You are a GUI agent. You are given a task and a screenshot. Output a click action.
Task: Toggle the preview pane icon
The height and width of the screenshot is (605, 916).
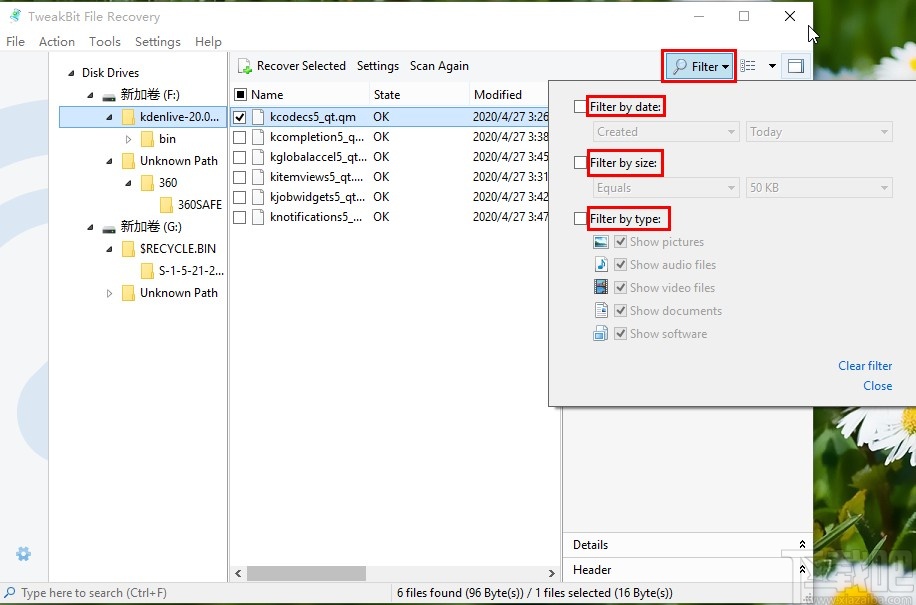(796, 66)
